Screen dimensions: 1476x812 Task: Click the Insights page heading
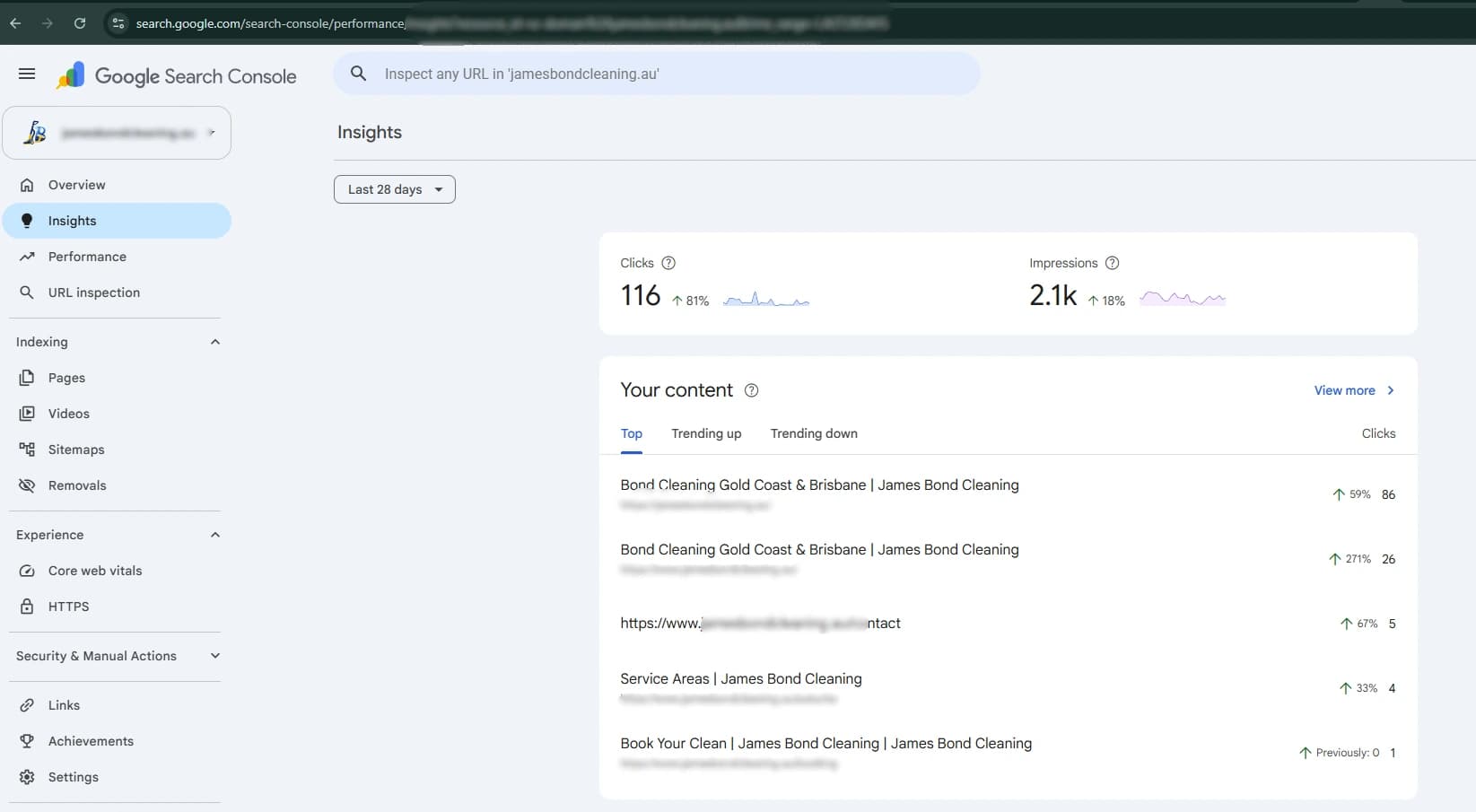pyautogui.click(x=370, y=132)
